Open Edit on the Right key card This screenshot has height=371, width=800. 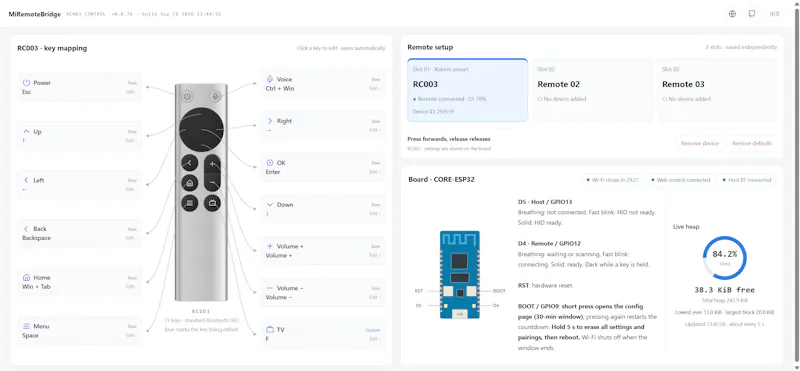click(375, 130)
